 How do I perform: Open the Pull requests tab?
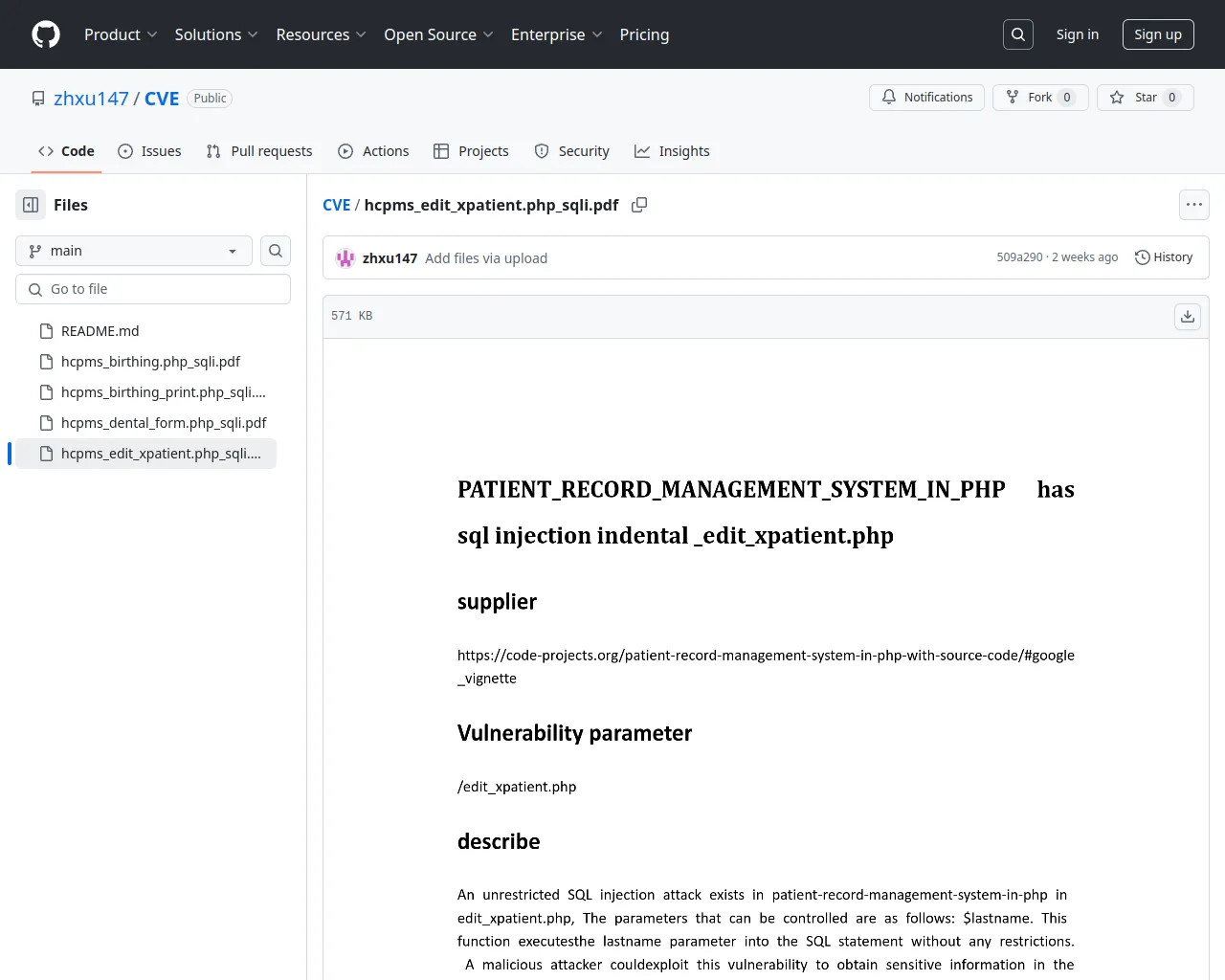click(x=259, y=151)
